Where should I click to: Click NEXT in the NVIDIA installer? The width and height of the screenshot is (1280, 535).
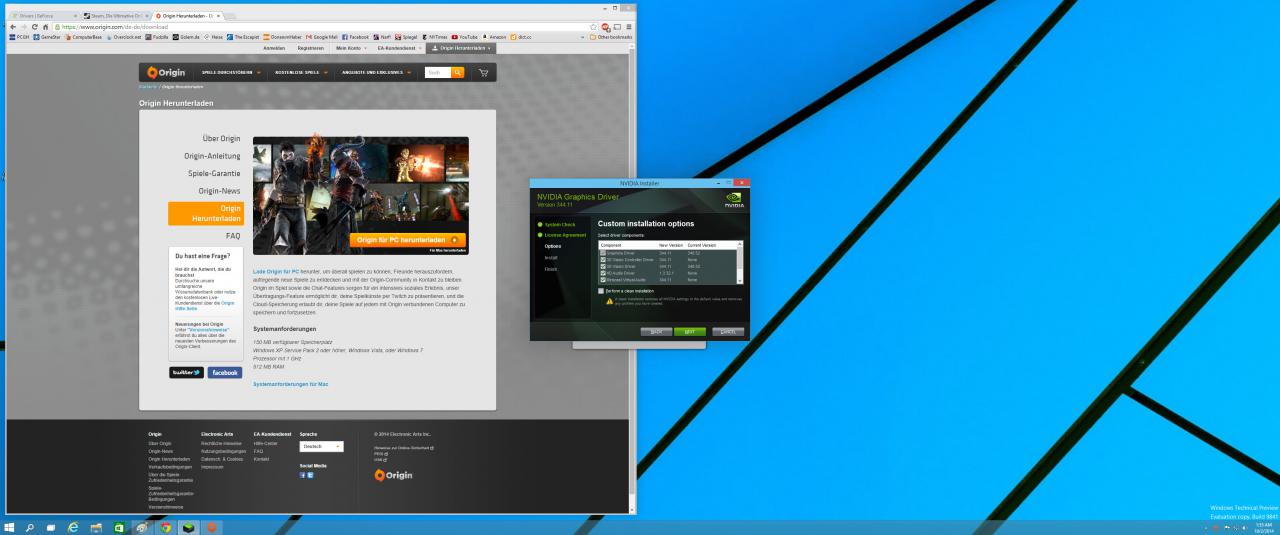(x=689, y=331)
